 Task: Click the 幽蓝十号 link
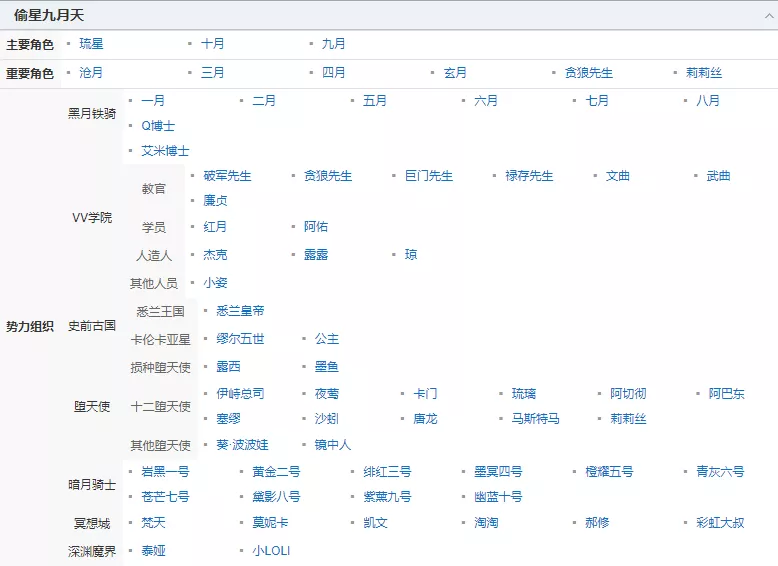click(498, 497)
